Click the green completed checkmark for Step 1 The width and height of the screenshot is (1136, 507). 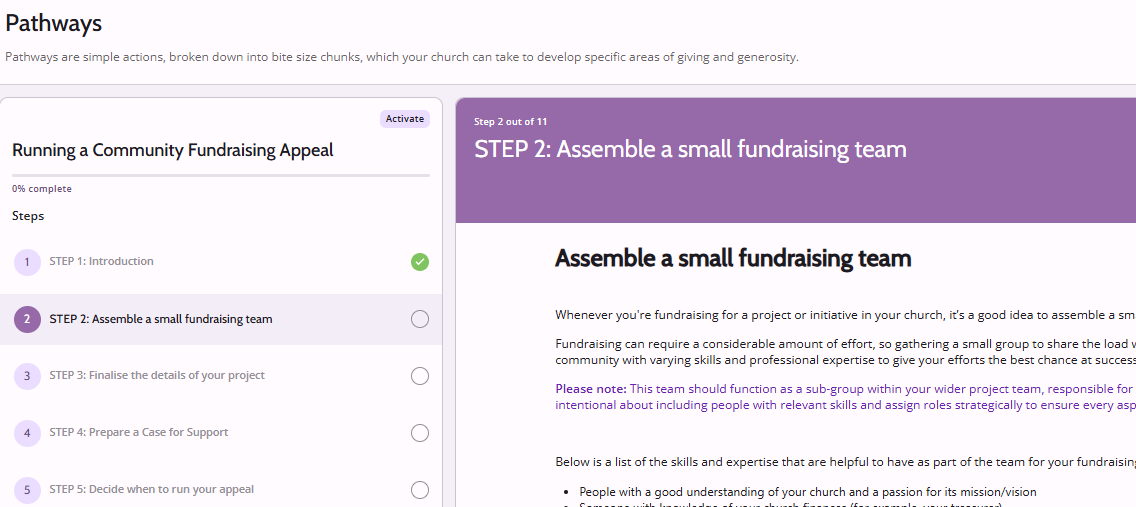pyautogui.click(x=420, y=262)
